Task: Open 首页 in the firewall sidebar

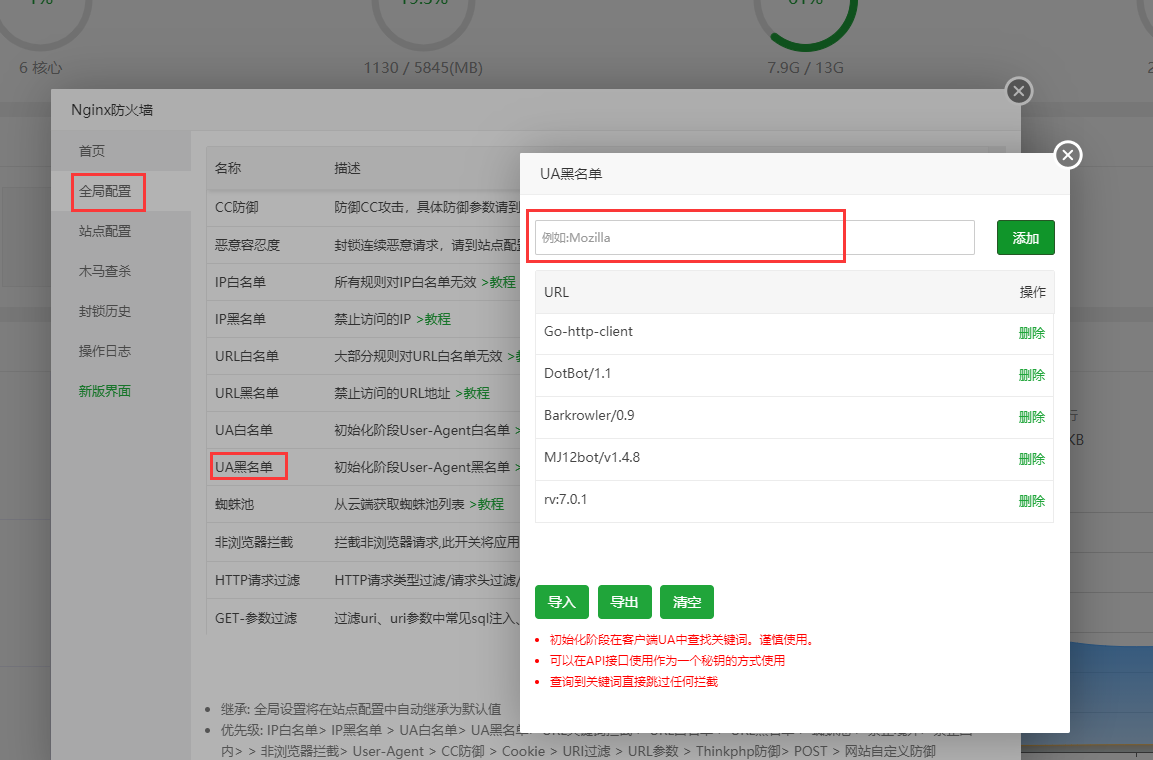Action: pos(92,151)
